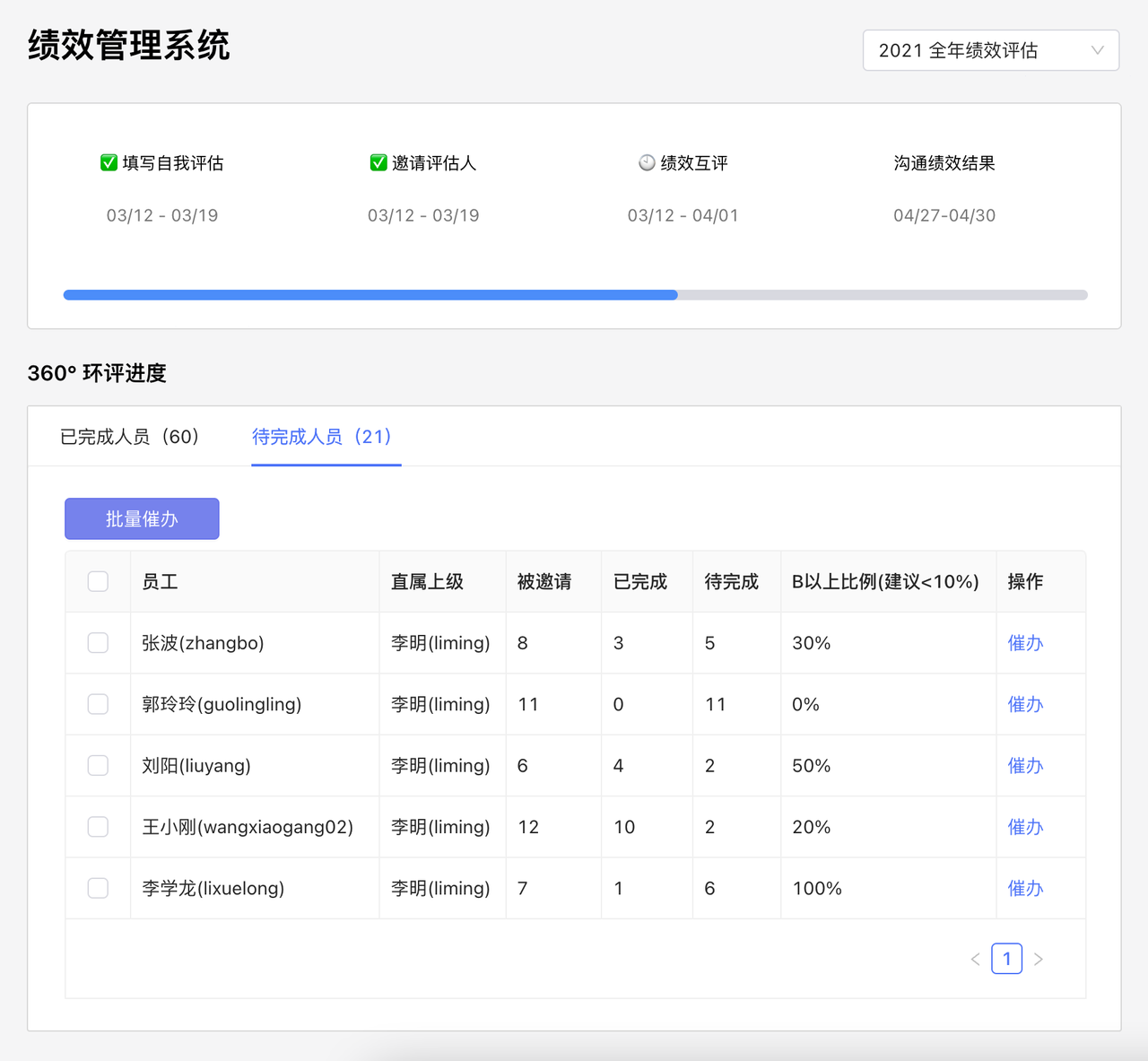Click the 沟通绩效结果 stage label

(x=944, y=162)
